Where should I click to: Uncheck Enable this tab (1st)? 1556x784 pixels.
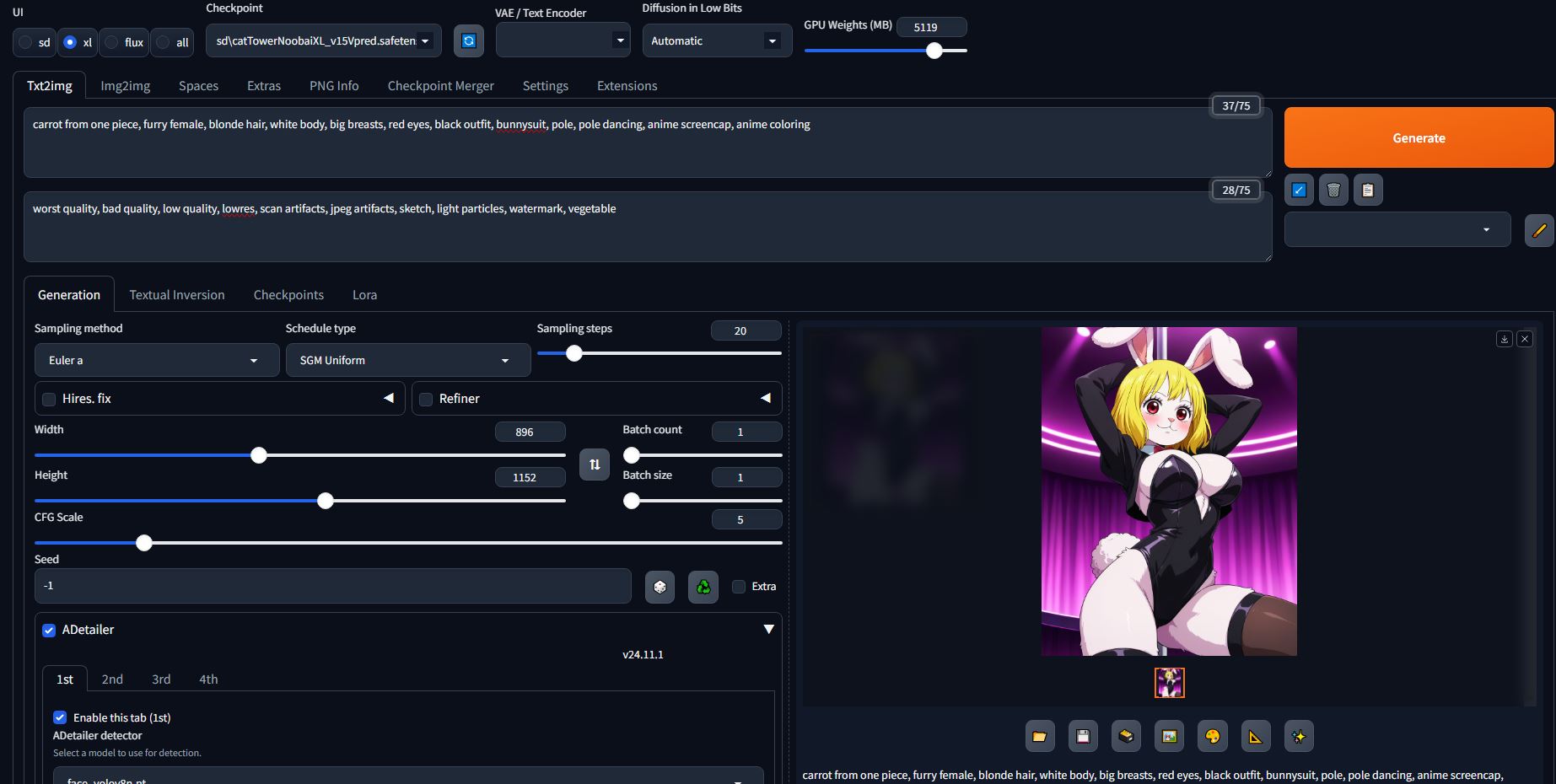pos(60,717)
